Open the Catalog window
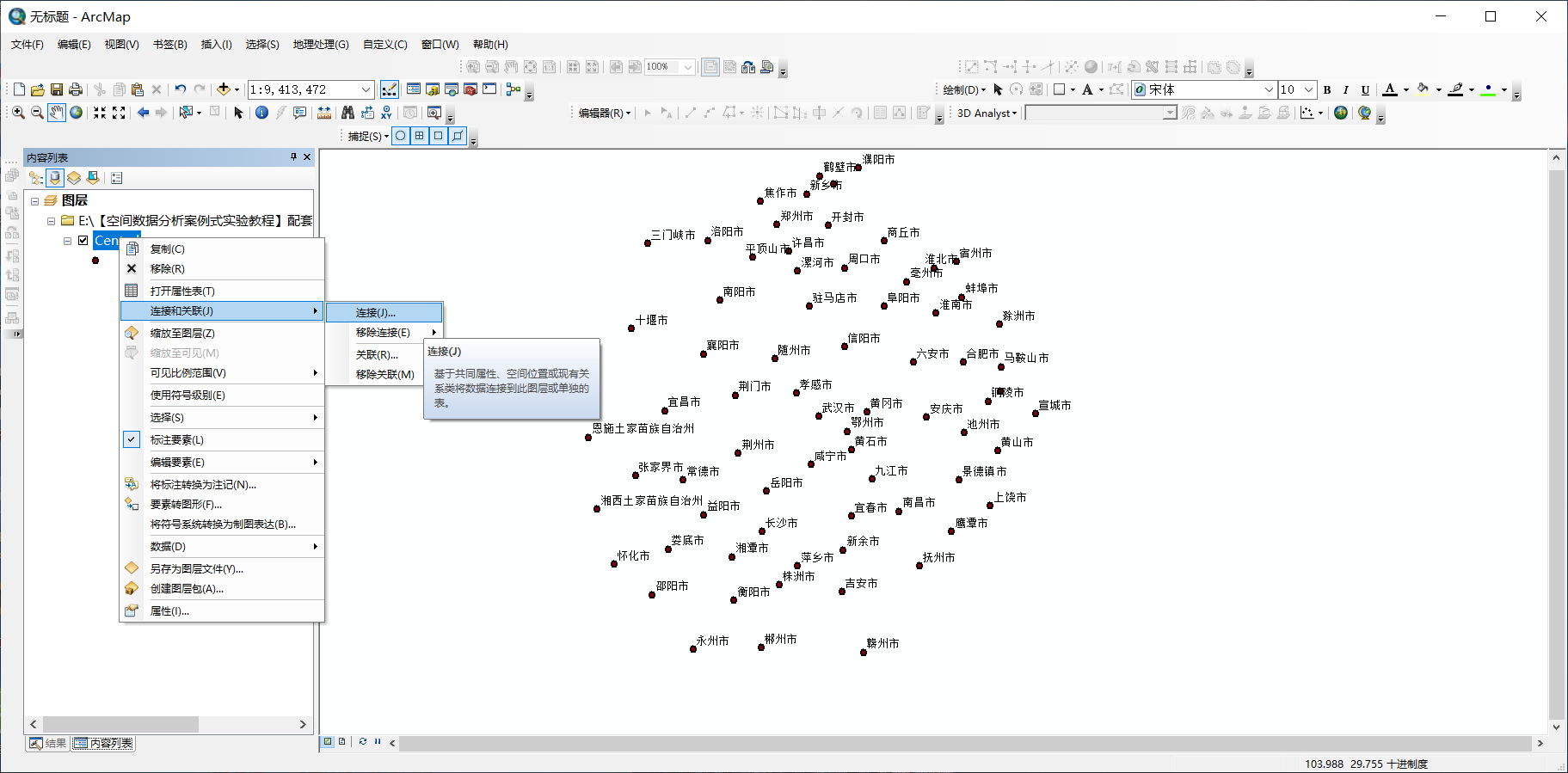Image resolution: width=1568 pixels, height=773 pixels. pos(433,89)
